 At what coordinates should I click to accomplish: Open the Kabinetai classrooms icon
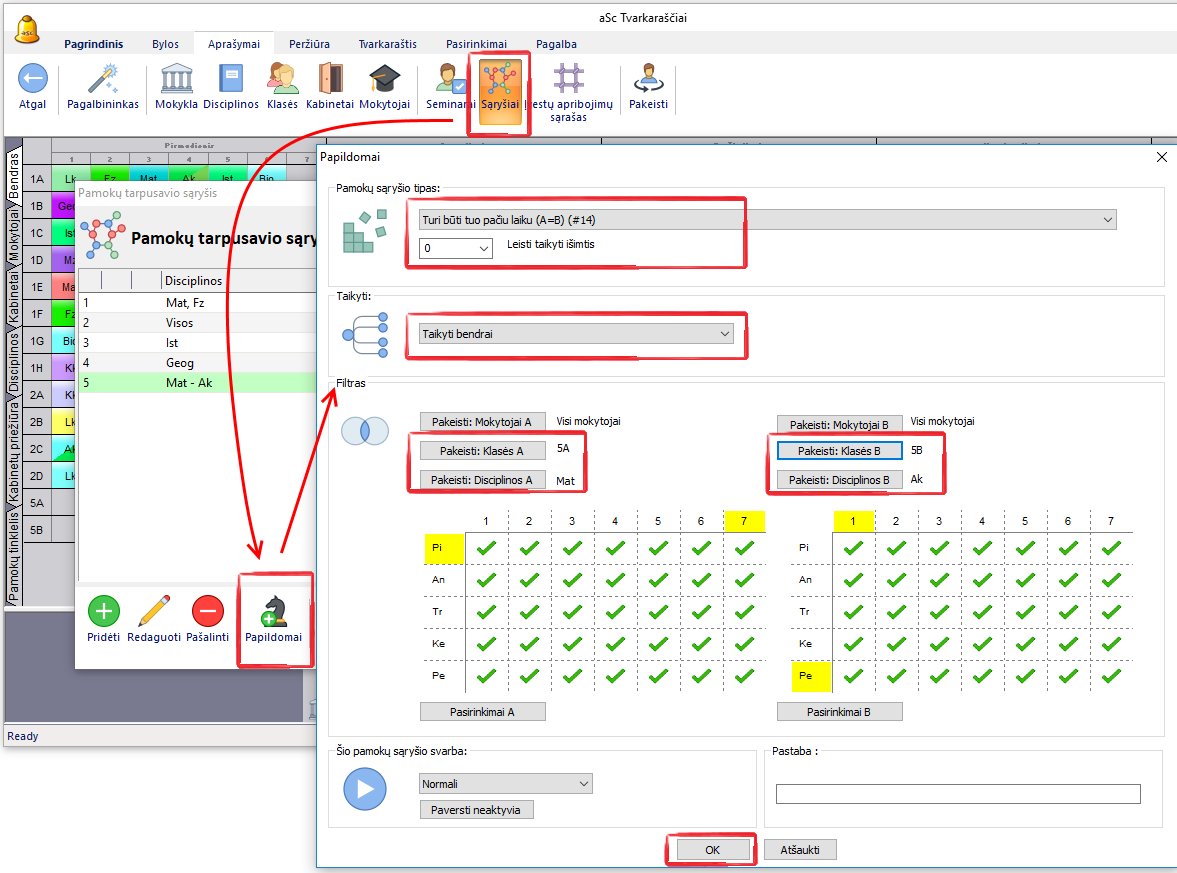330,79
